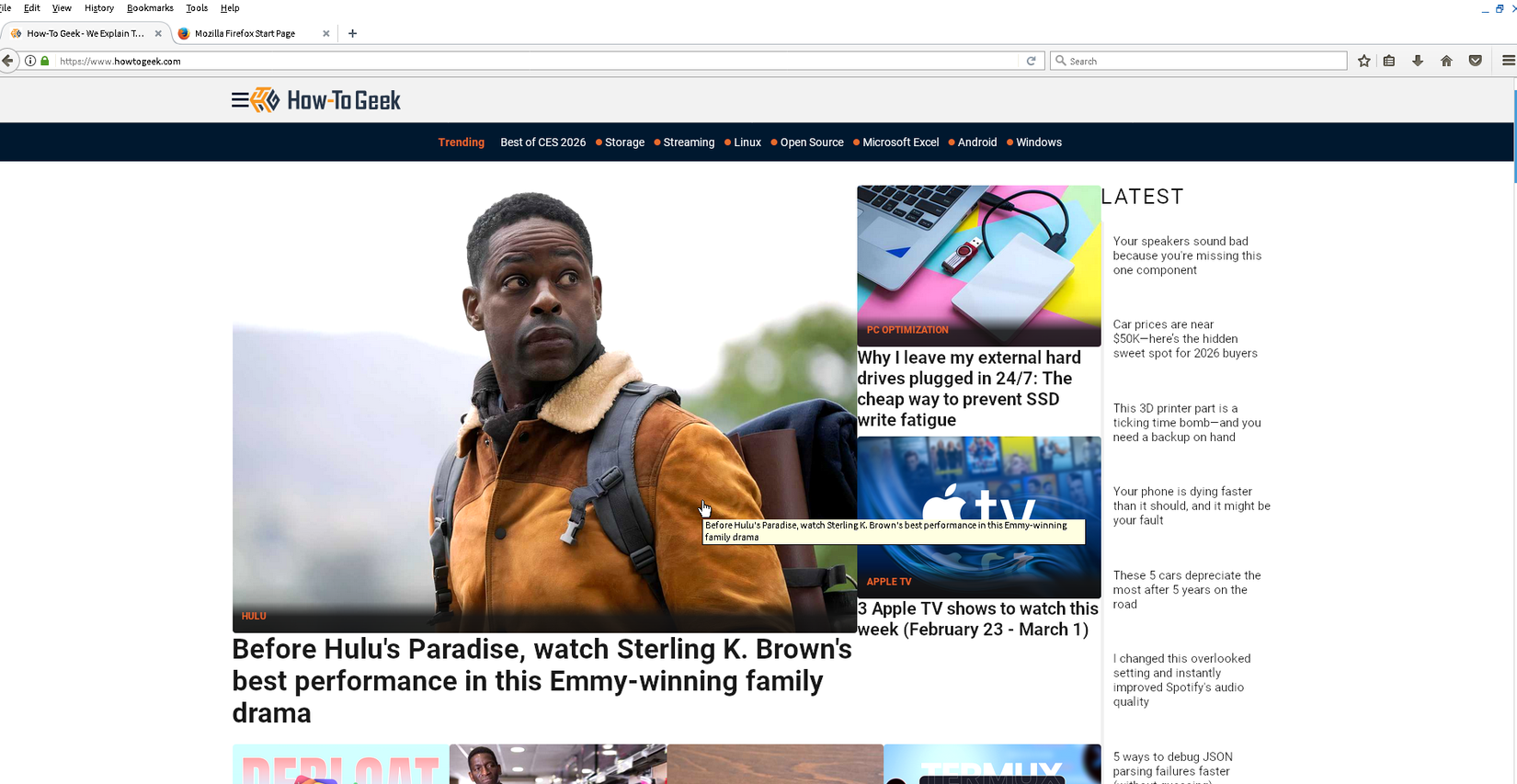Read the external hard drives plugged in article
The width and height of the screenshot is (1517, 784).
click(x=969, y=389)
